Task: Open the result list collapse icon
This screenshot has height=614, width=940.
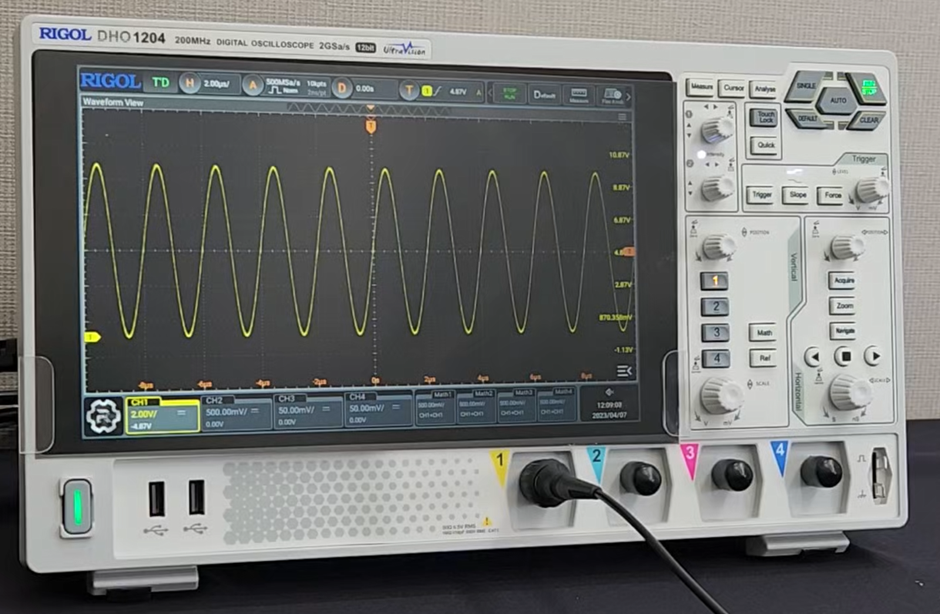Action: [x=623, y=371]
